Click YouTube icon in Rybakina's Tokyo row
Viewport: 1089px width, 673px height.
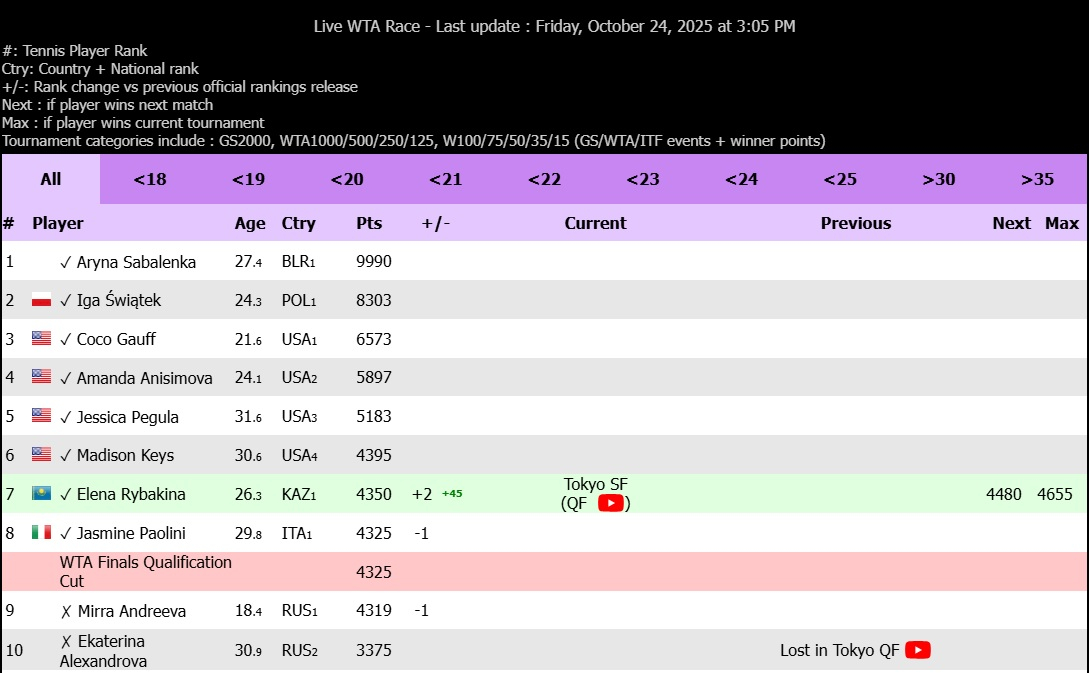611,503
